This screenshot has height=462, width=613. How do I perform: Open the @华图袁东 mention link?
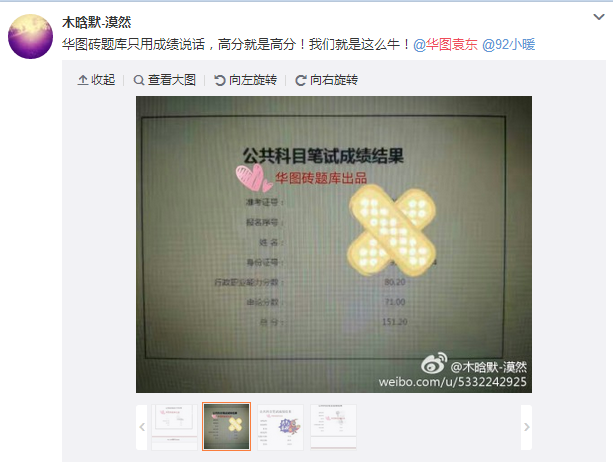[445, 45]
